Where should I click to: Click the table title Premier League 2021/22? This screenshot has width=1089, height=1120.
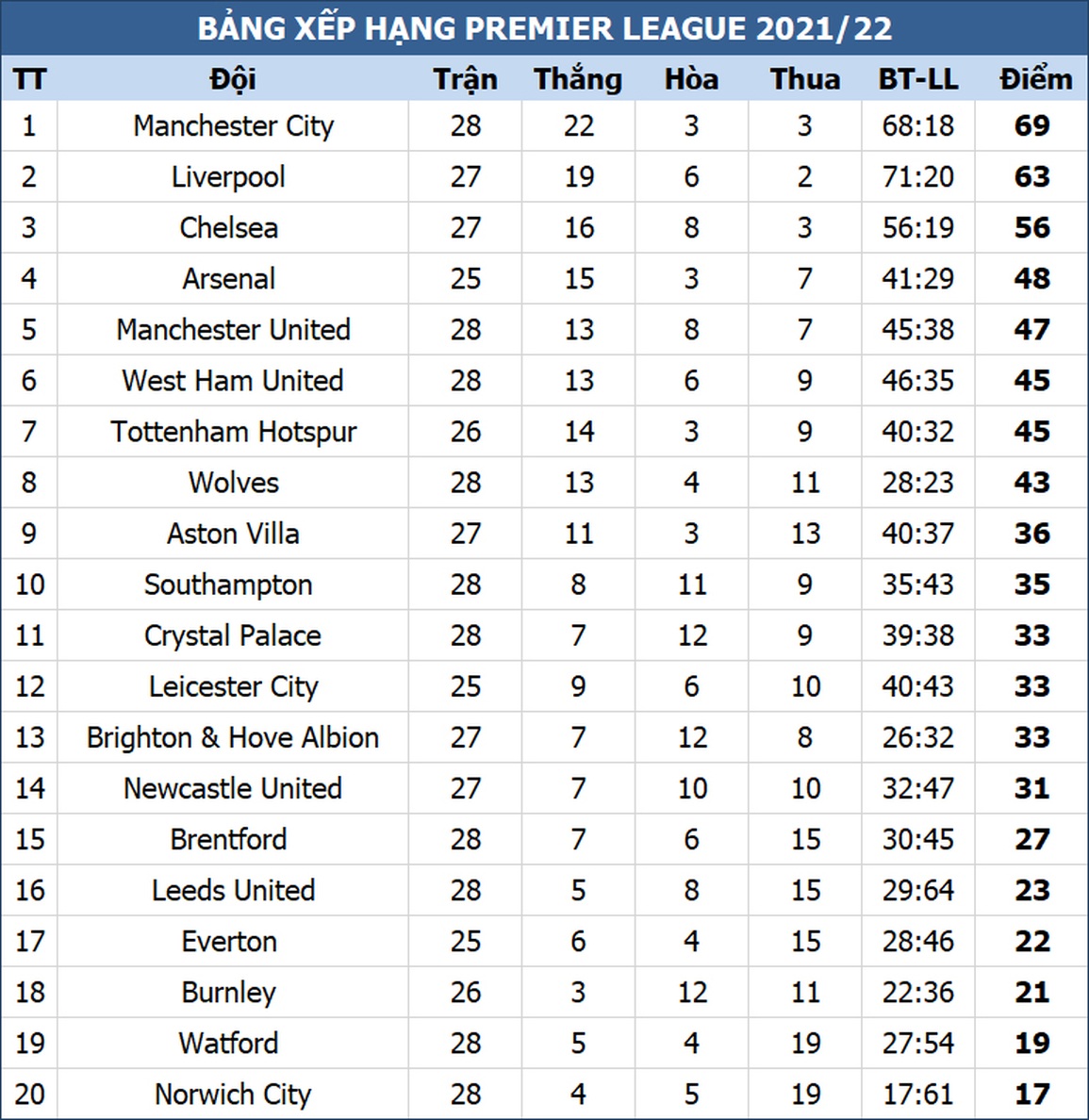click(544, 28)
